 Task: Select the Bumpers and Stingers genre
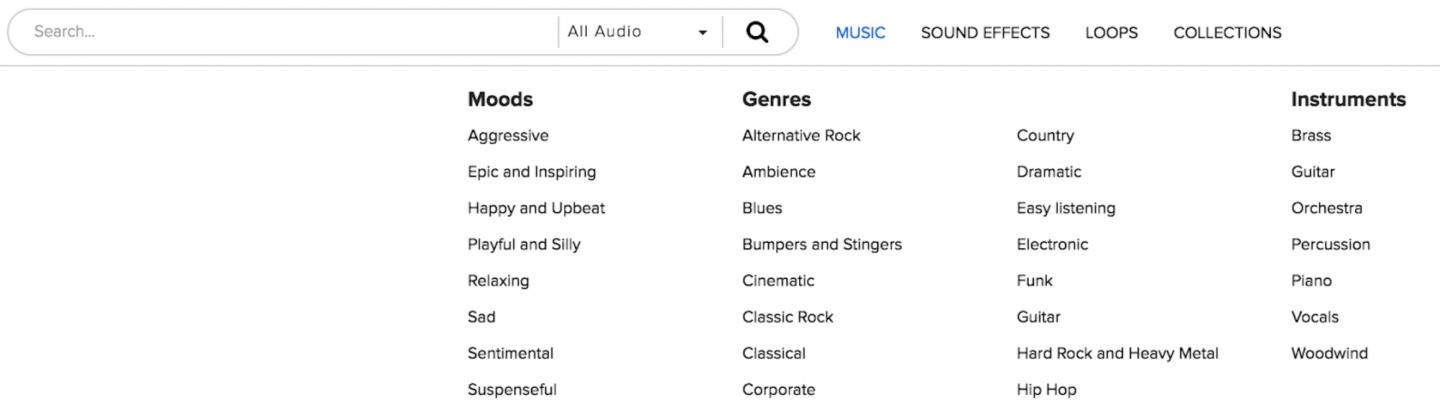tap(822, 244)
